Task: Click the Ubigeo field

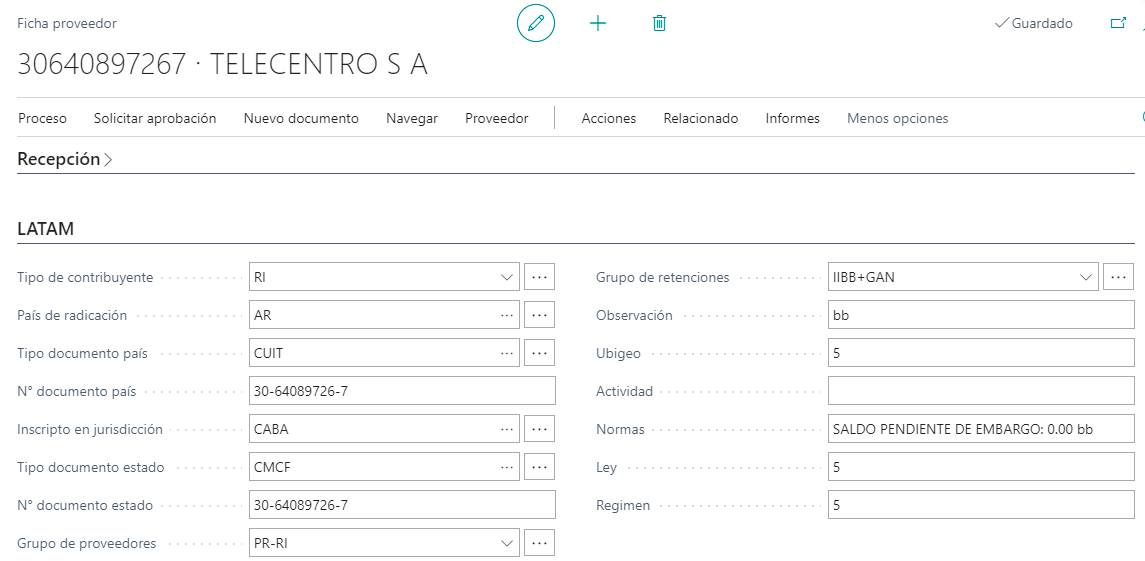Action: [x=981, y=353]
